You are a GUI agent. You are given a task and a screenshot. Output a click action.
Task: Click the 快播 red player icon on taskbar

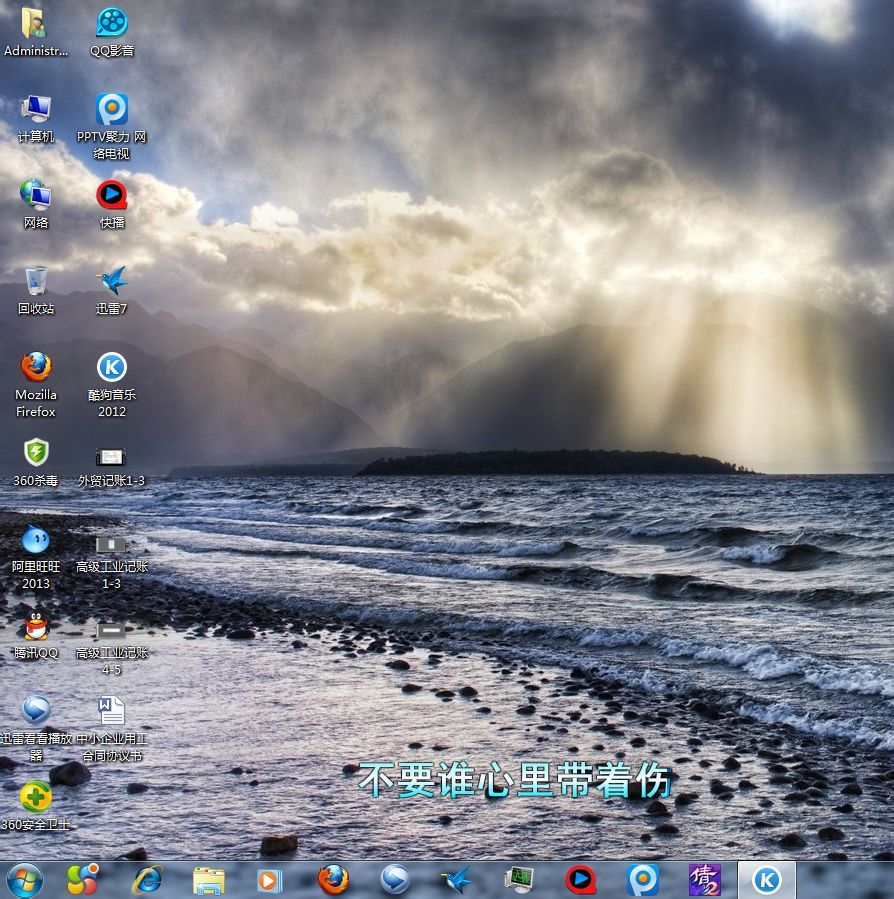(581, 880)
